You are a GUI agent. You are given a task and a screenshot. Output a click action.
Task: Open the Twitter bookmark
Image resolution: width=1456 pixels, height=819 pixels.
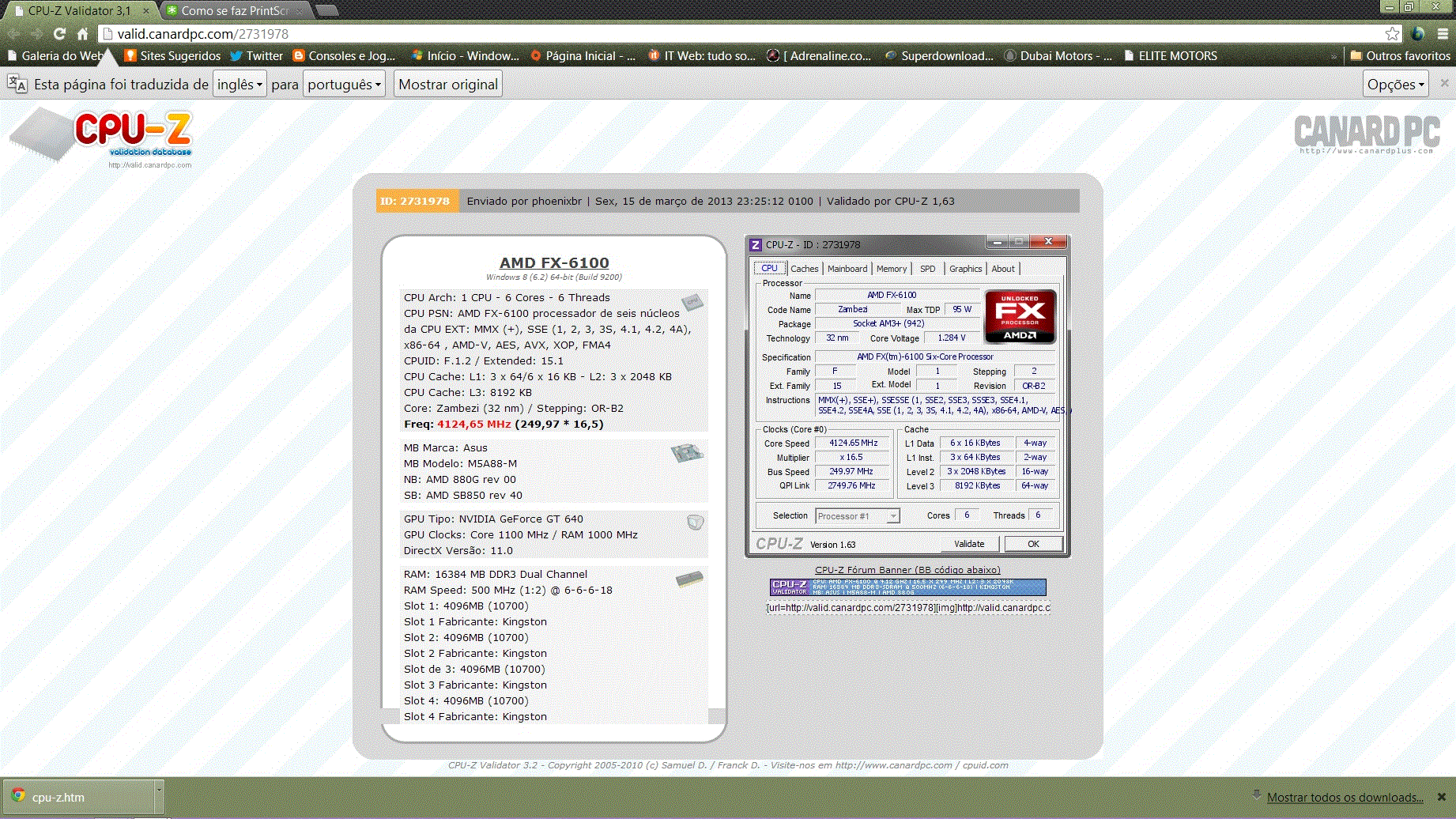[256, 55]
